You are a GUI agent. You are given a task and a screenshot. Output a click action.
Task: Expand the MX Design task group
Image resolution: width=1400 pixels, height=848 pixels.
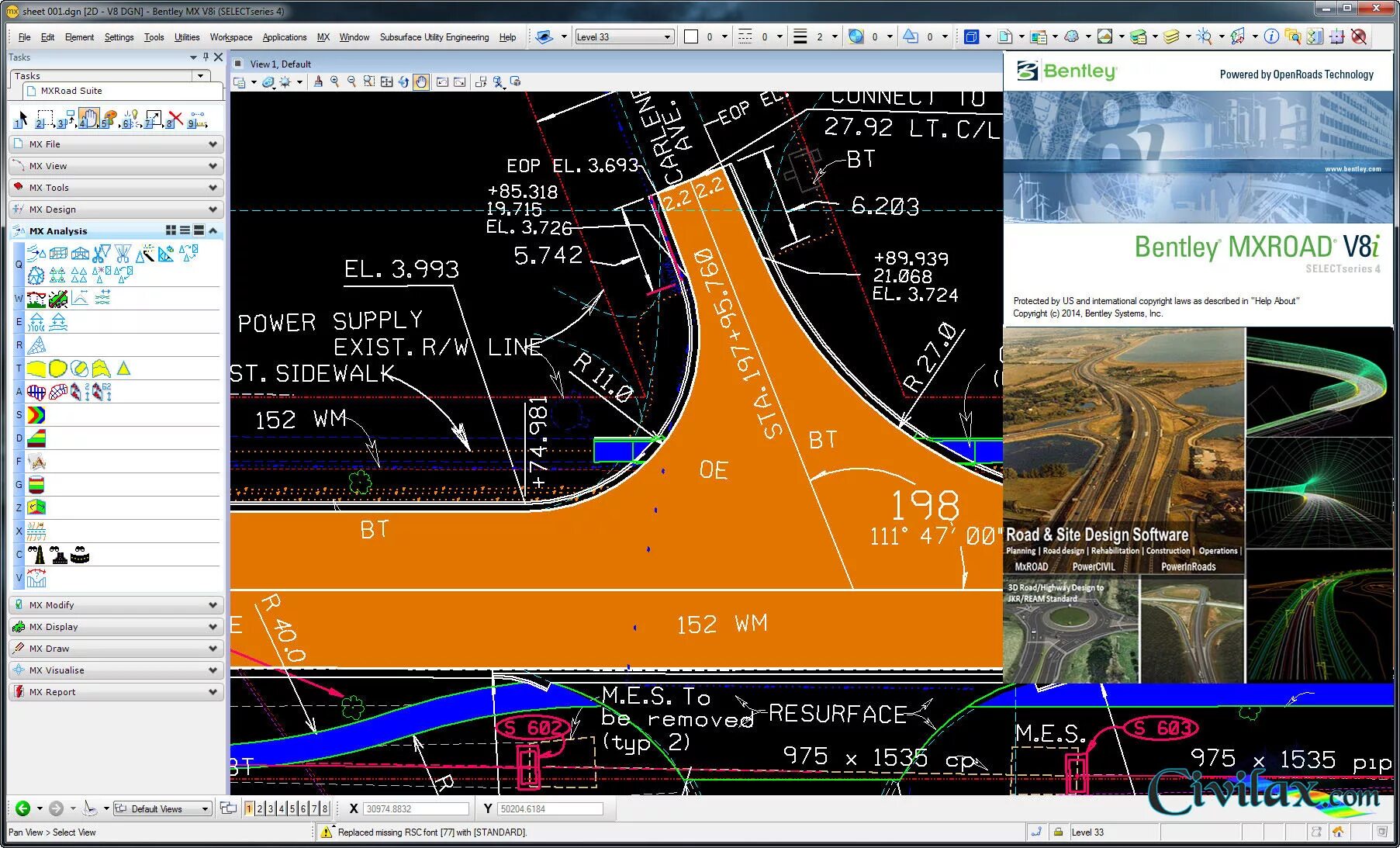tap(116, 209)
